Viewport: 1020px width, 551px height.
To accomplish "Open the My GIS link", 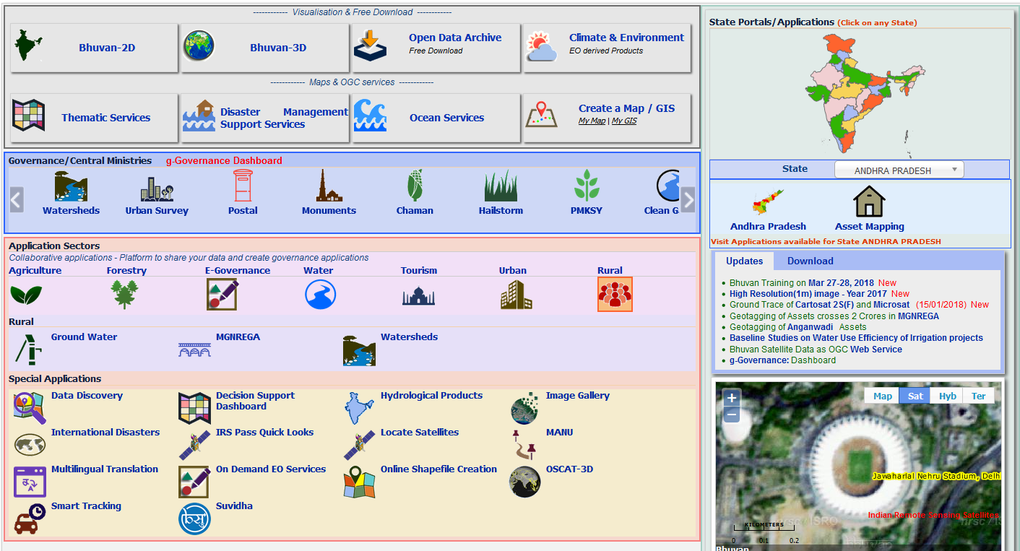I will [624, 121].
